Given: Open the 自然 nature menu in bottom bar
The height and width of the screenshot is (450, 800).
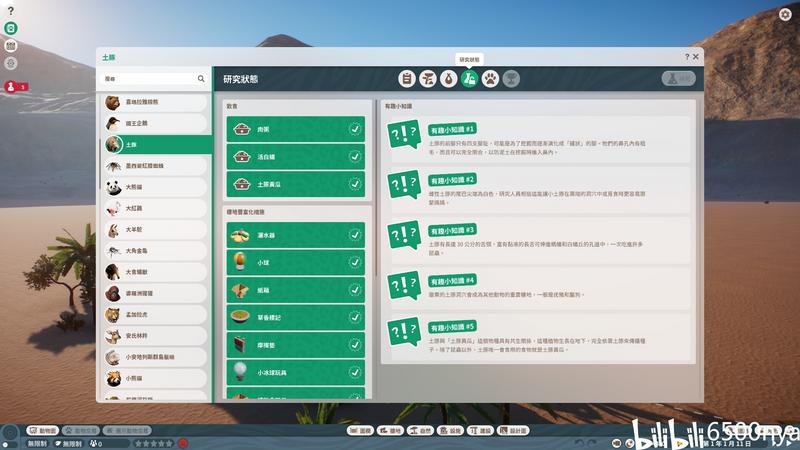Looking at the screenshot, I should (420, 431).
